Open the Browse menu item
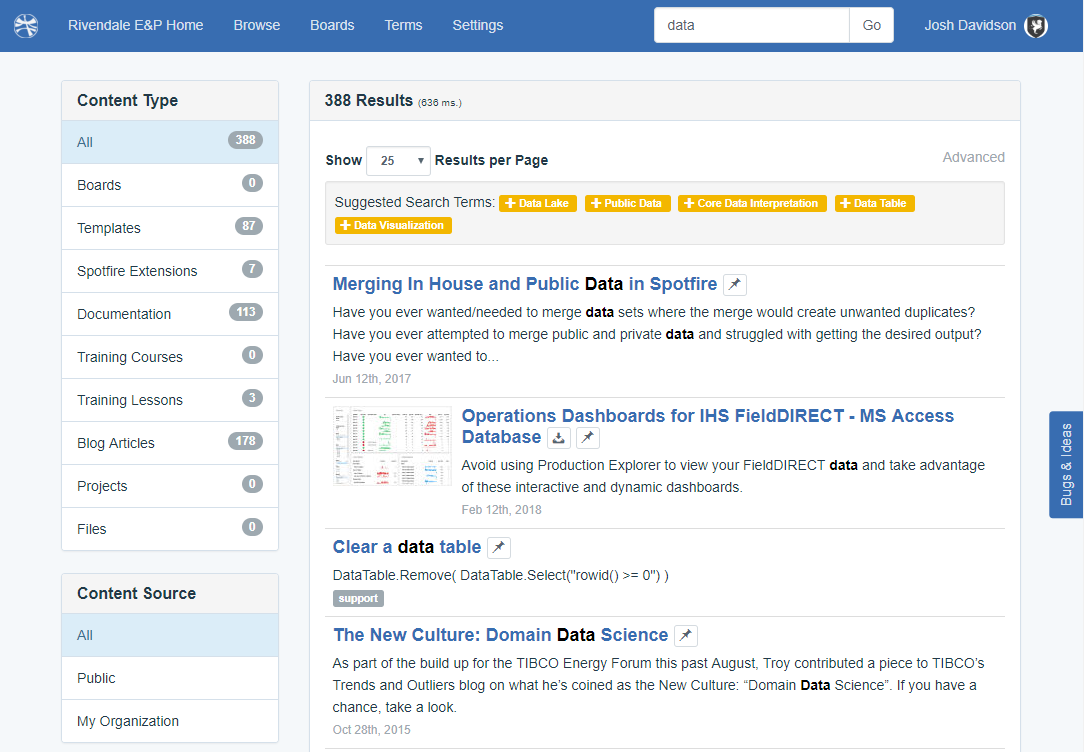 256,26
